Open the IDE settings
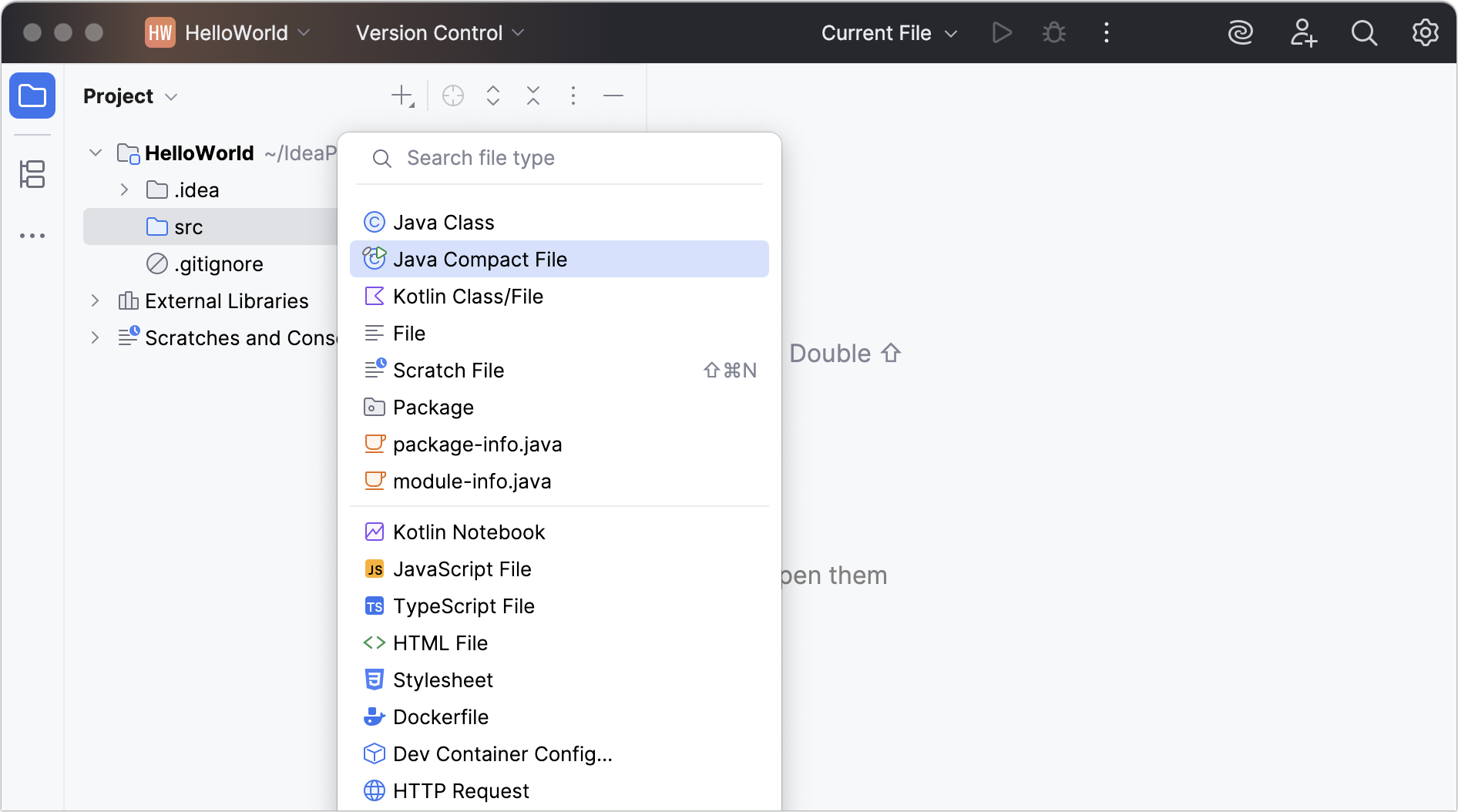1458x812 pixels. pos(1425,32)
